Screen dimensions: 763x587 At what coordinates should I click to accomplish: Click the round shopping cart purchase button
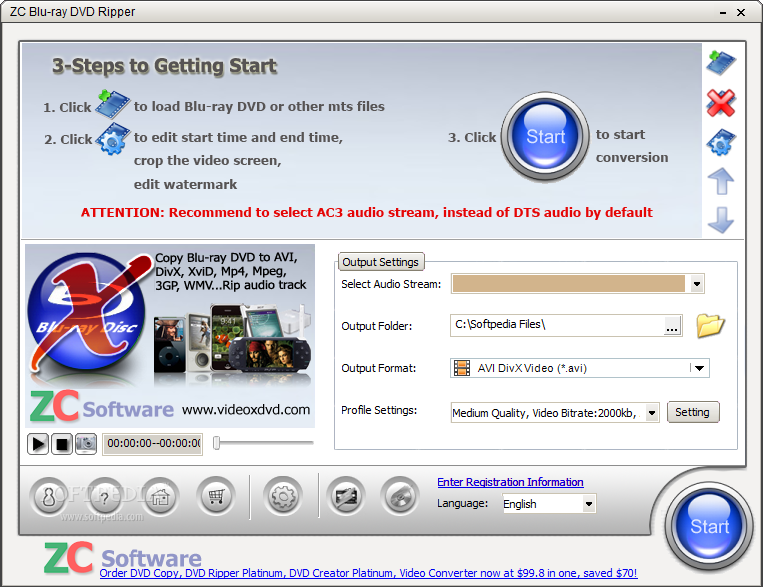point(216,496)
